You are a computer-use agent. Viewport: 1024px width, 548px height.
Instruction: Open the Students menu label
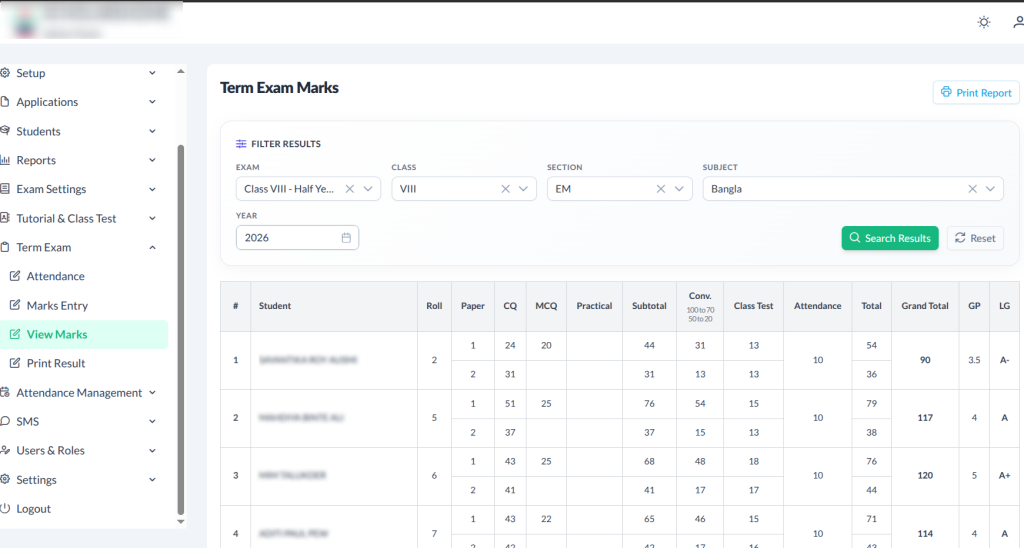coord(39,131)
